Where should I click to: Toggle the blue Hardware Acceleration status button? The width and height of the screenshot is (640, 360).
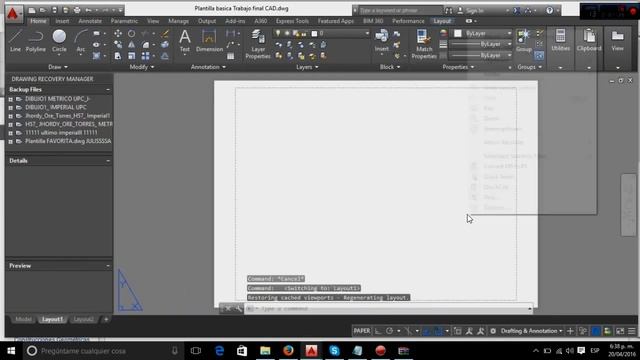tap(596, 331)
